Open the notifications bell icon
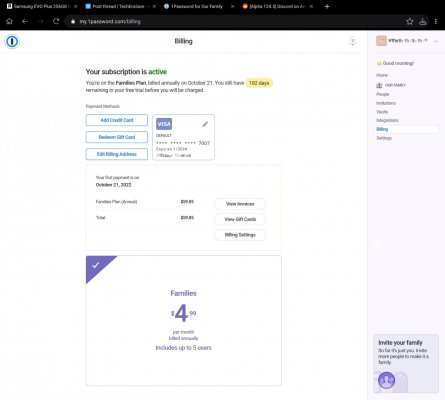The height and width of the screenshot is (400, 445). 352,41
